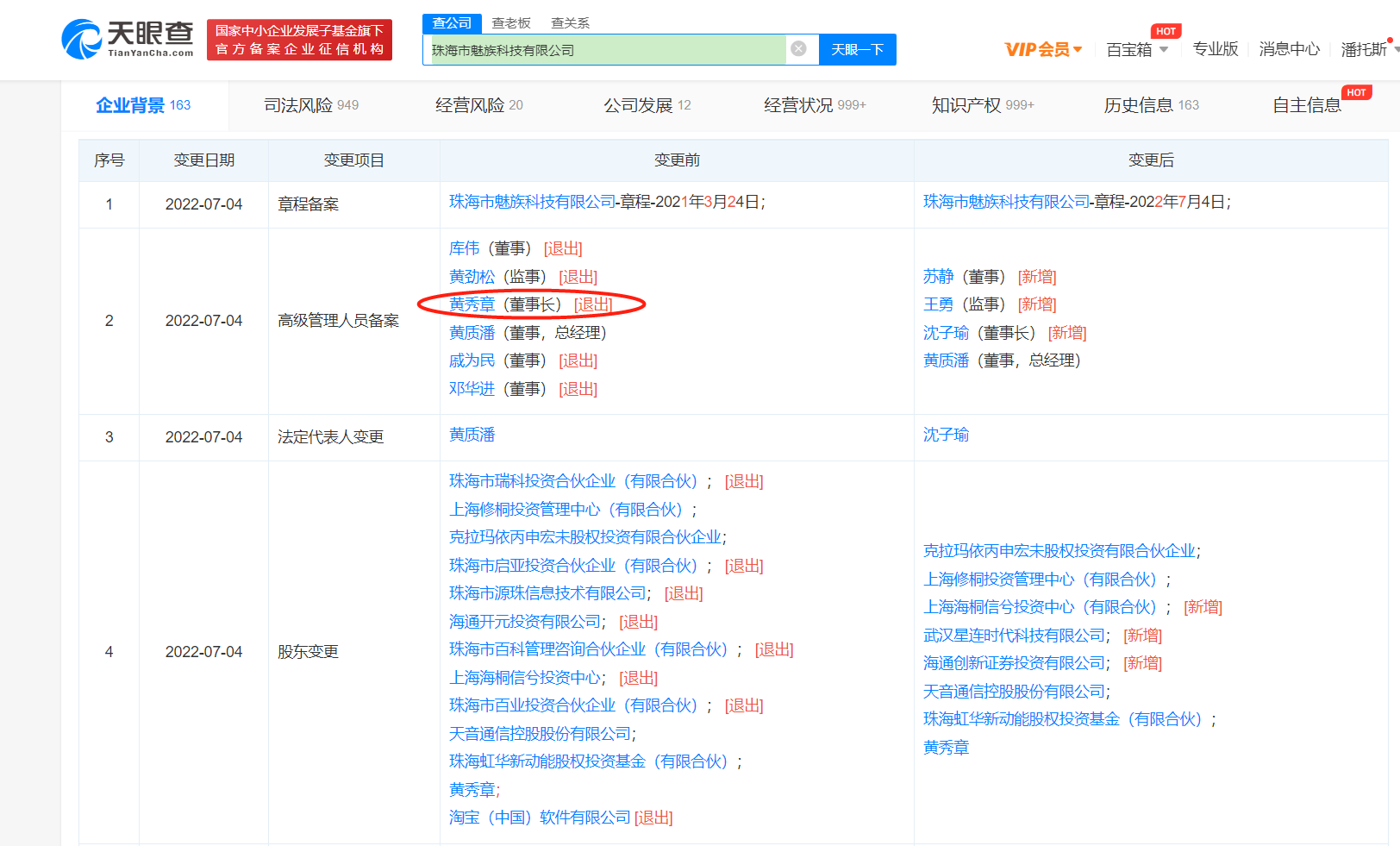Select the 经营状况 tab
Screen dimensions: 1400x846
click(x=815, y=105)
